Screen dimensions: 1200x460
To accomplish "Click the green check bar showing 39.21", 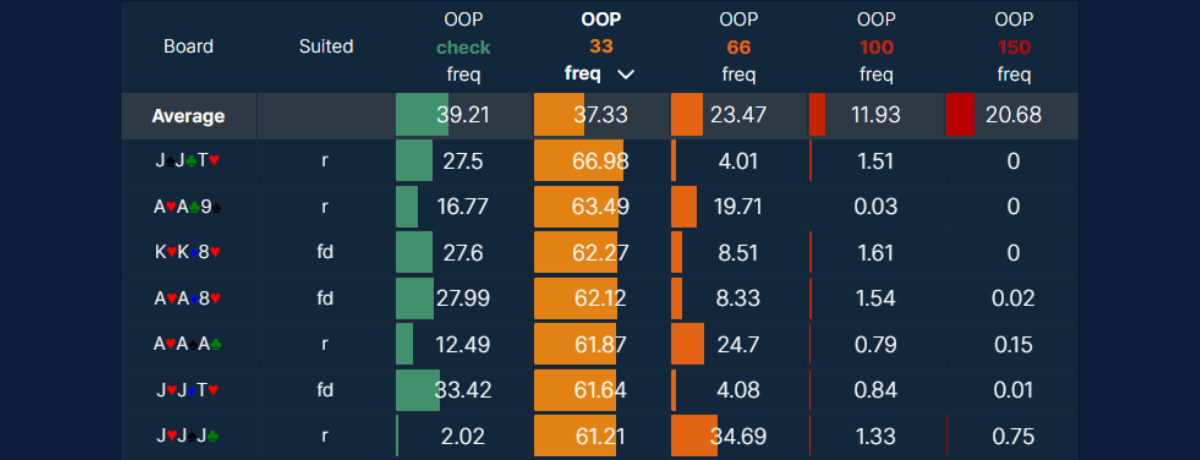I will point(422,115).
